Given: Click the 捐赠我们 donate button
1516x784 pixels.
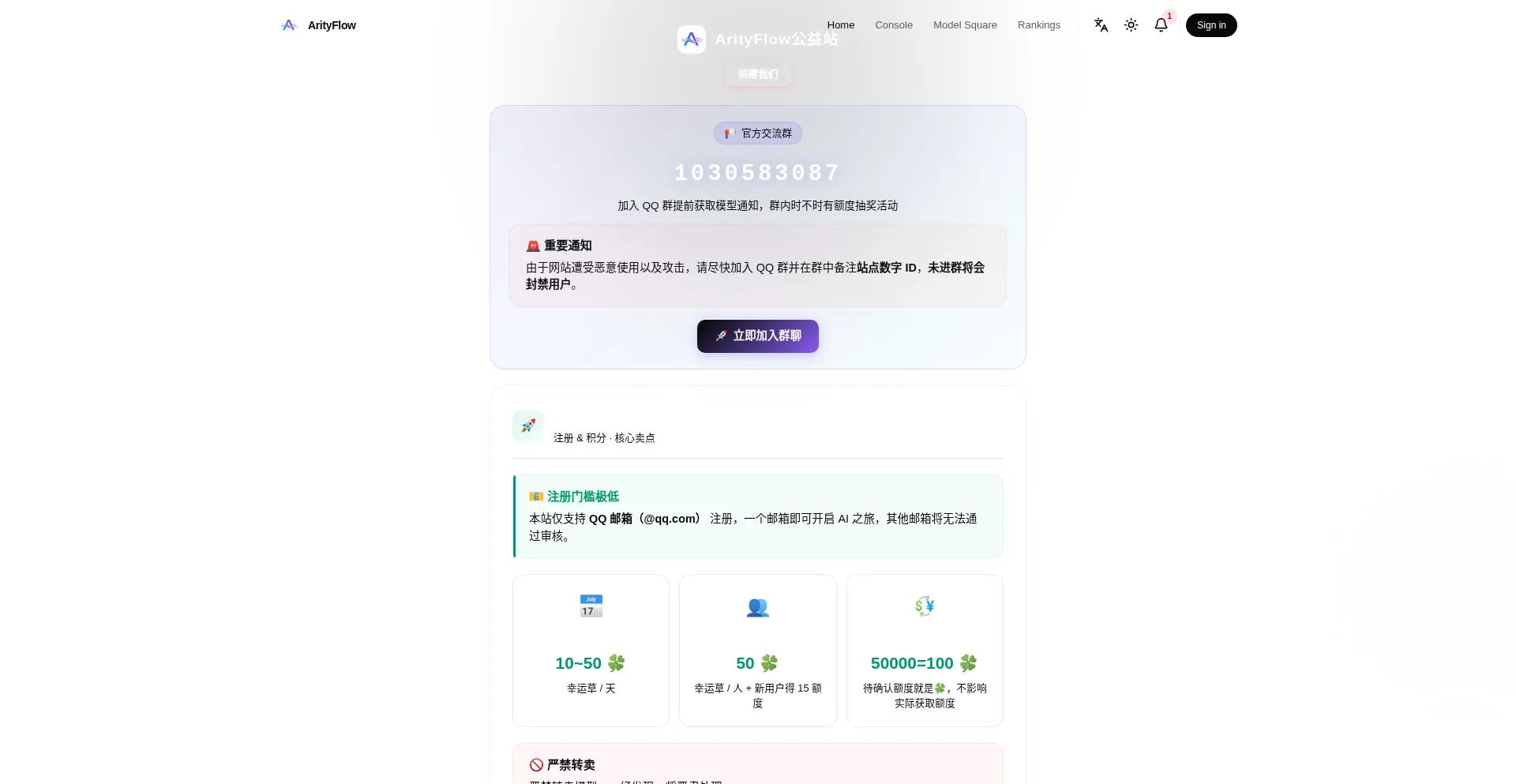Looking at the screenshot, I should point(758,74).
